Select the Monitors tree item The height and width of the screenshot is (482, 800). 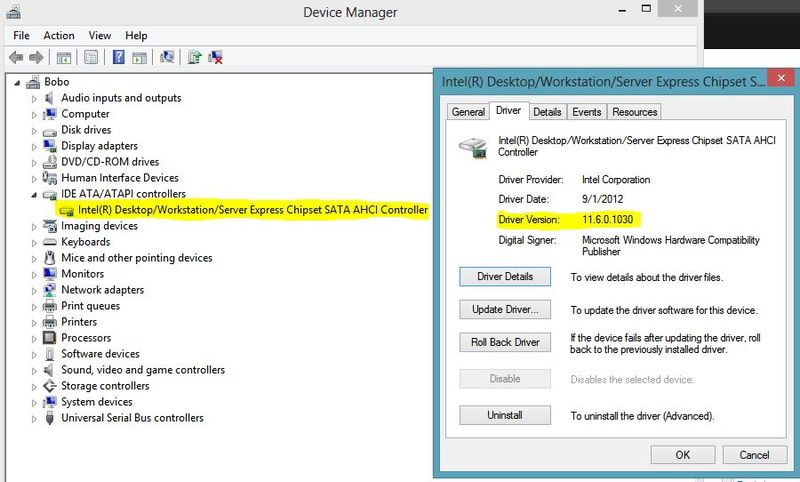point(82,274)
